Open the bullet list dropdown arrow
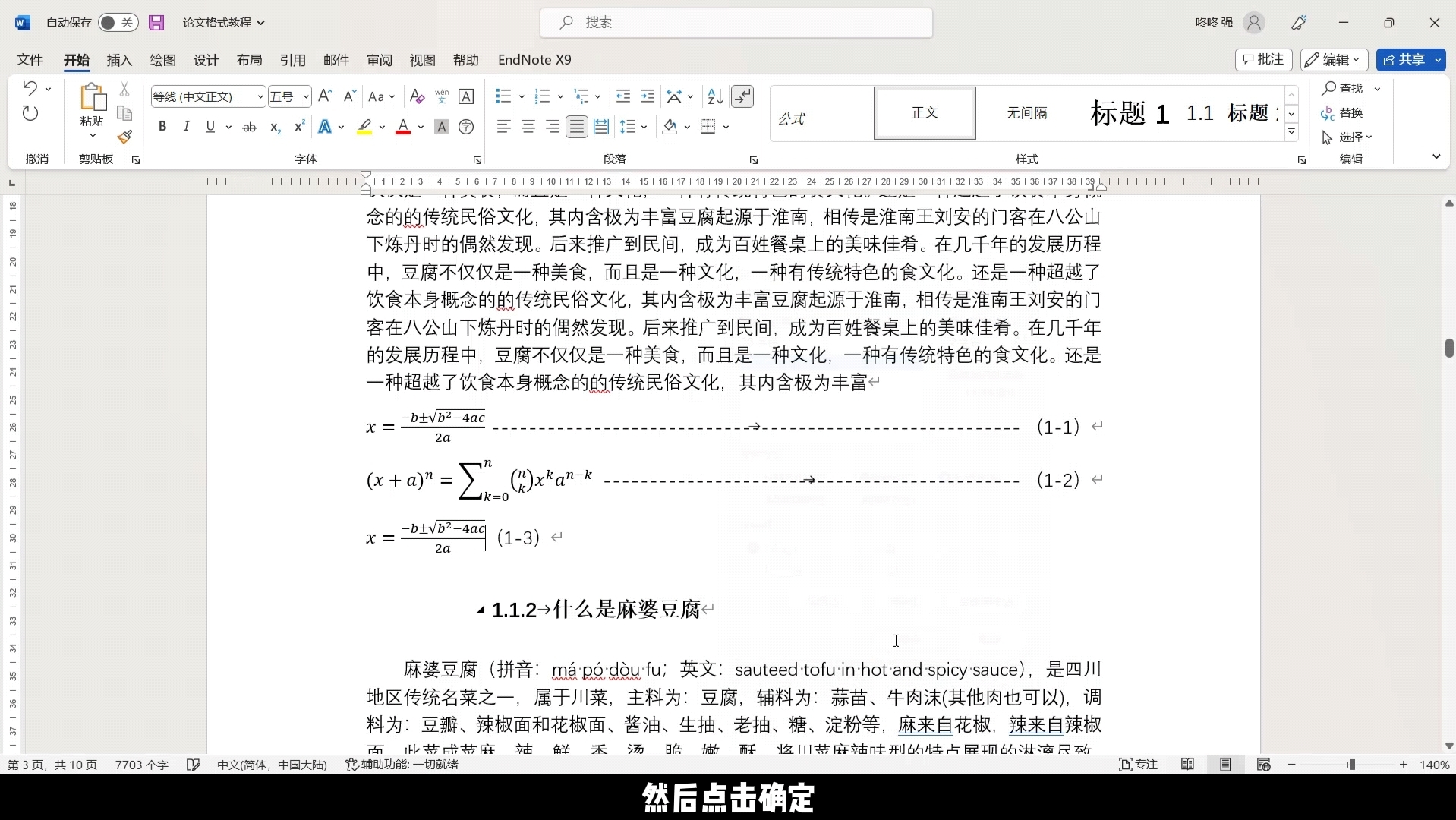Screen dimensions: 1456x820 [522, 96]
